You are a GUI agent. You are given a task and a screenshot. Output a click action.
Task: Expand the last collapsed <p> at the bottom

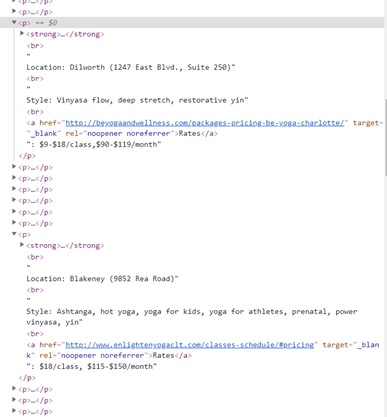(14, 411)
